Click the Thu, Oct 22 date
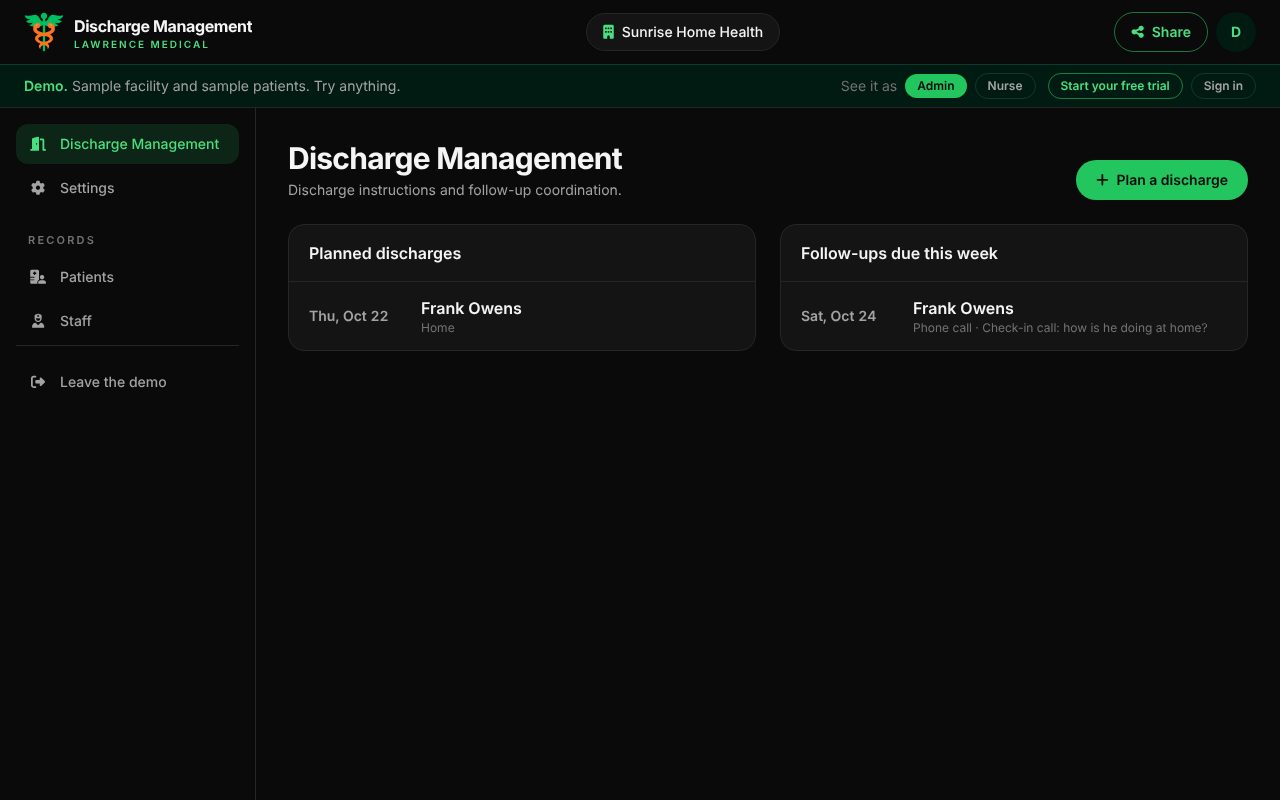This screenshot has width=1280, height=800. (x=348, y=316)
